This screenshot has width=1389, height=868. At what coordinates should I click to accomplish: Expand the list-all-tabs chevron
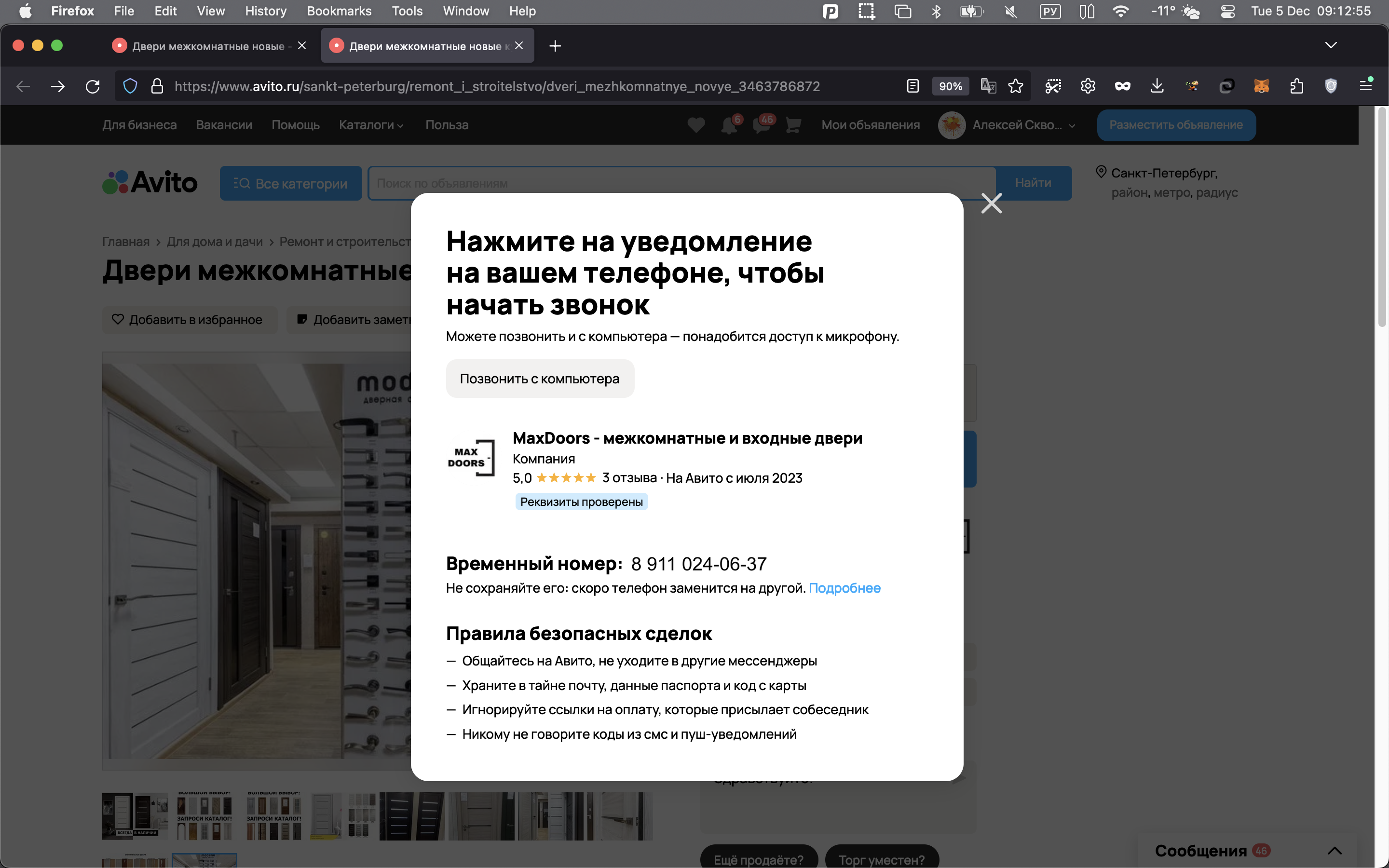point(1331,45)
